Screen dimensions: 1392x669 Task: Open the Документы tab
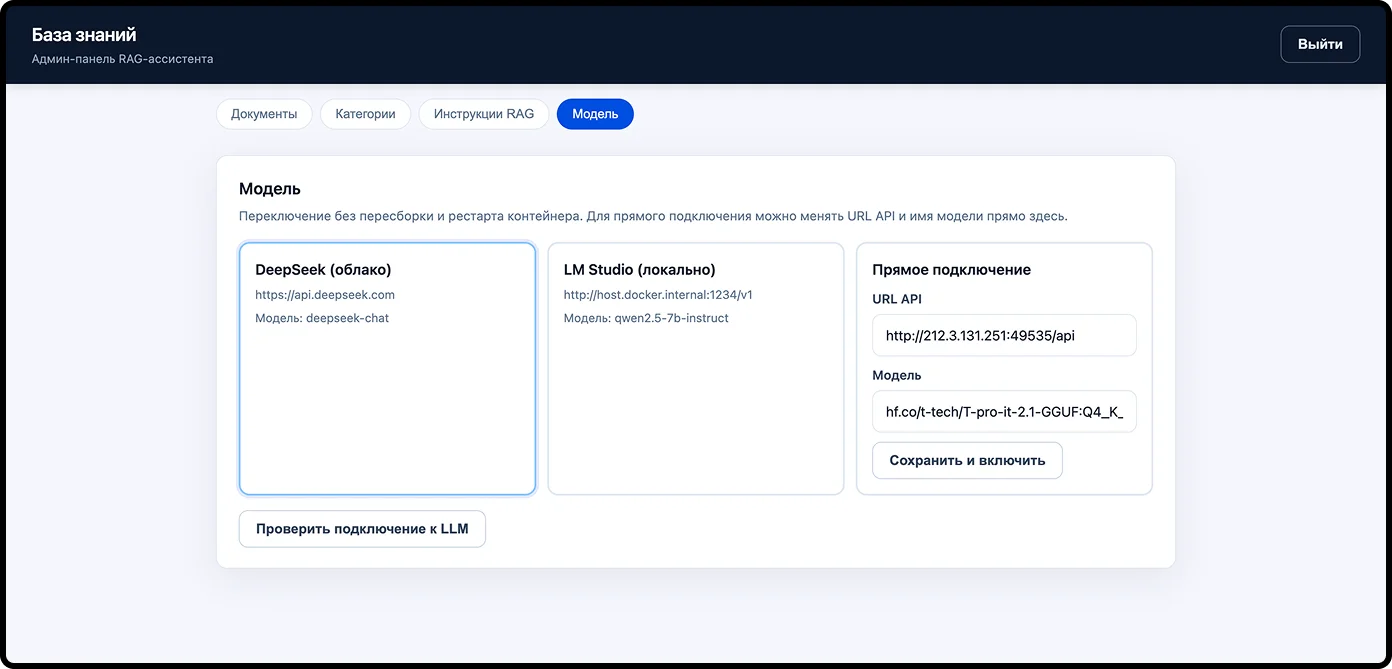[264, 114]
